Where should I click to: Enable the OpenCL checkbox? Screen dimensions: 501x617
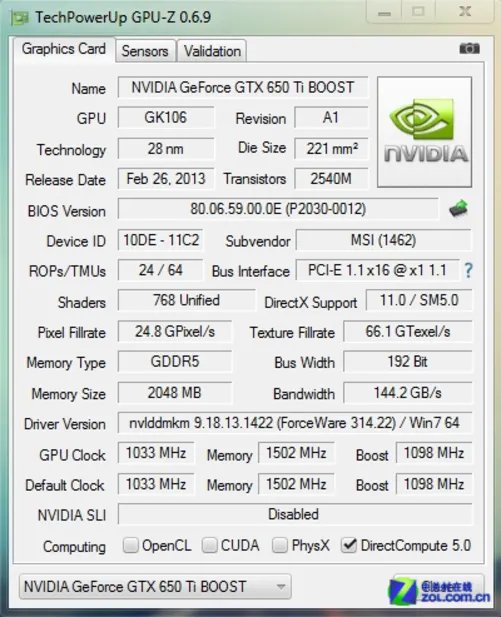pyautogui.click(x=131, y=545)
